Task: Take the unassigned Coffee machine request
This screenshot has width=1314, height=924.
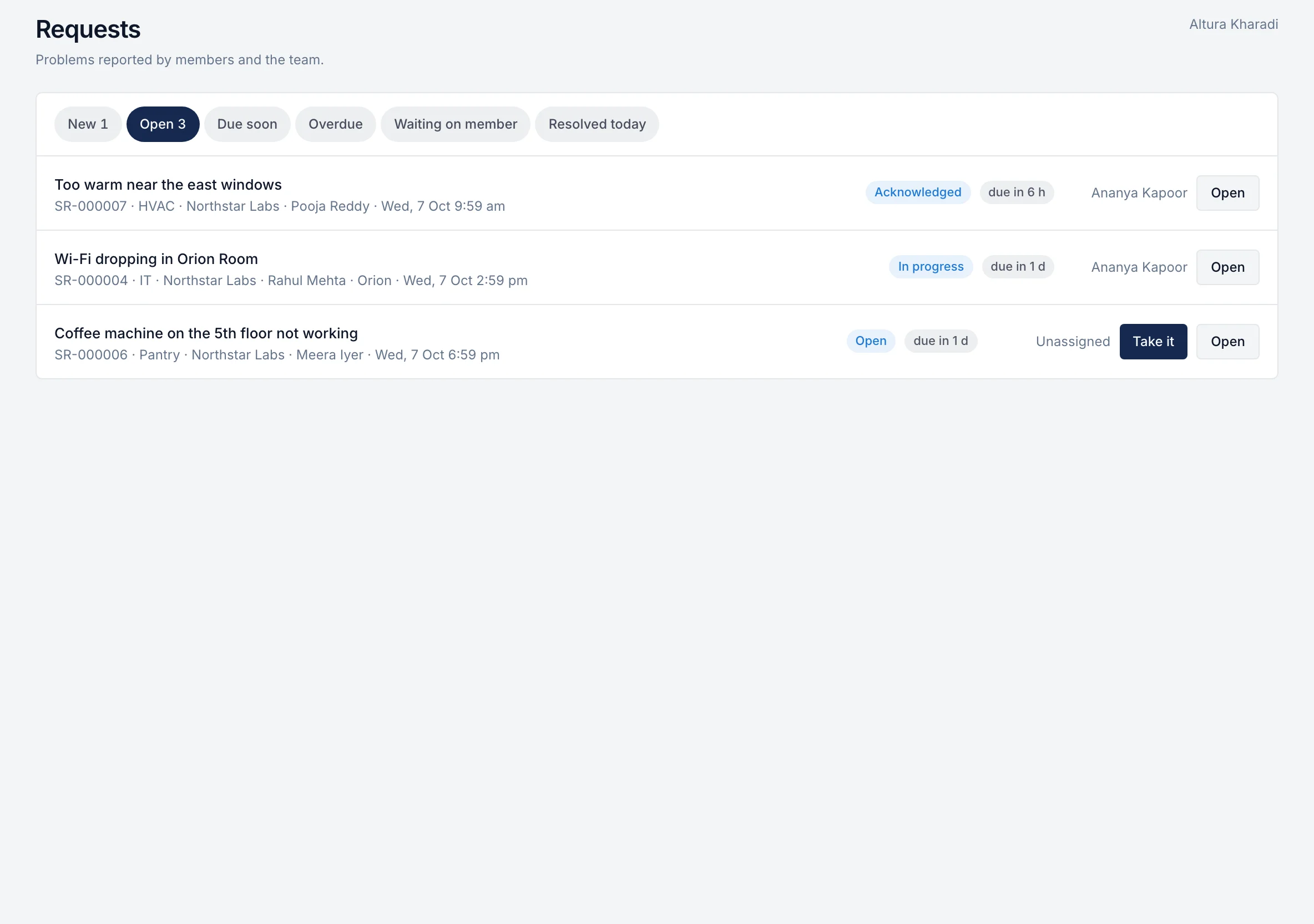Action: [1153, 342]
